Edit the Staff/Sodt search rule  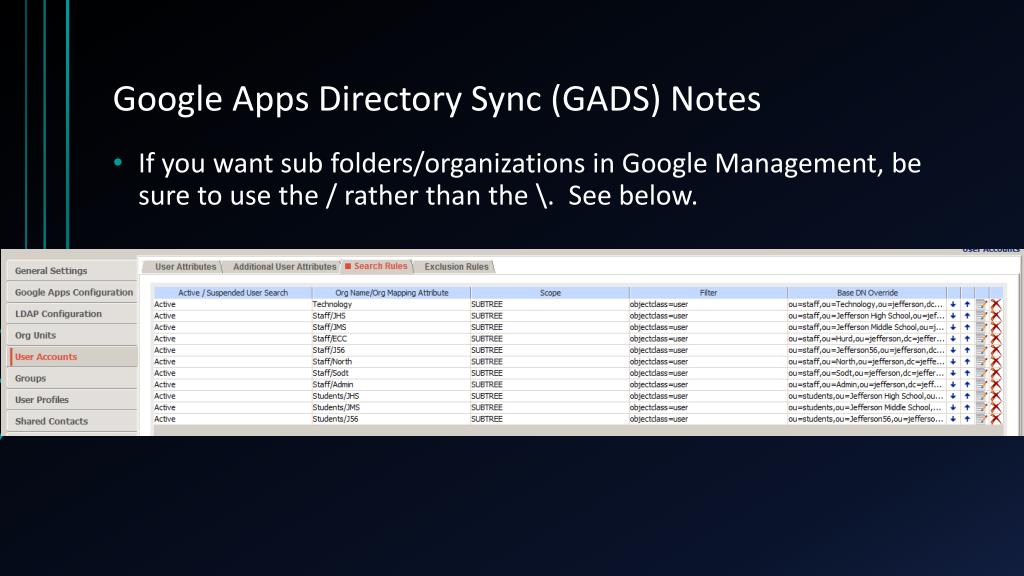tap(981, 373)
